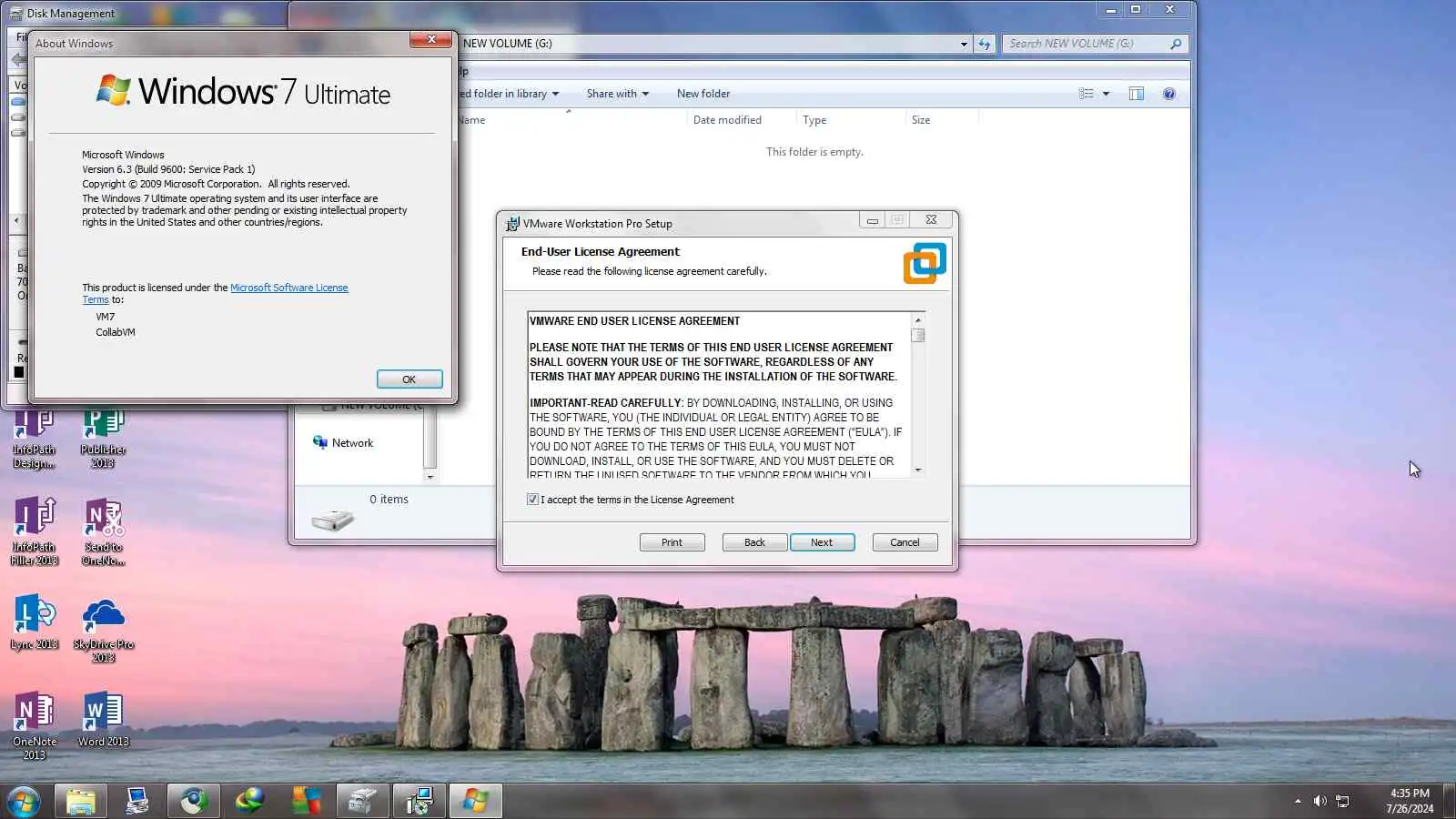The image size is (1456, 819).
Task: Expand the Explorer address bar history dropdown
Action: pos(964,44)
